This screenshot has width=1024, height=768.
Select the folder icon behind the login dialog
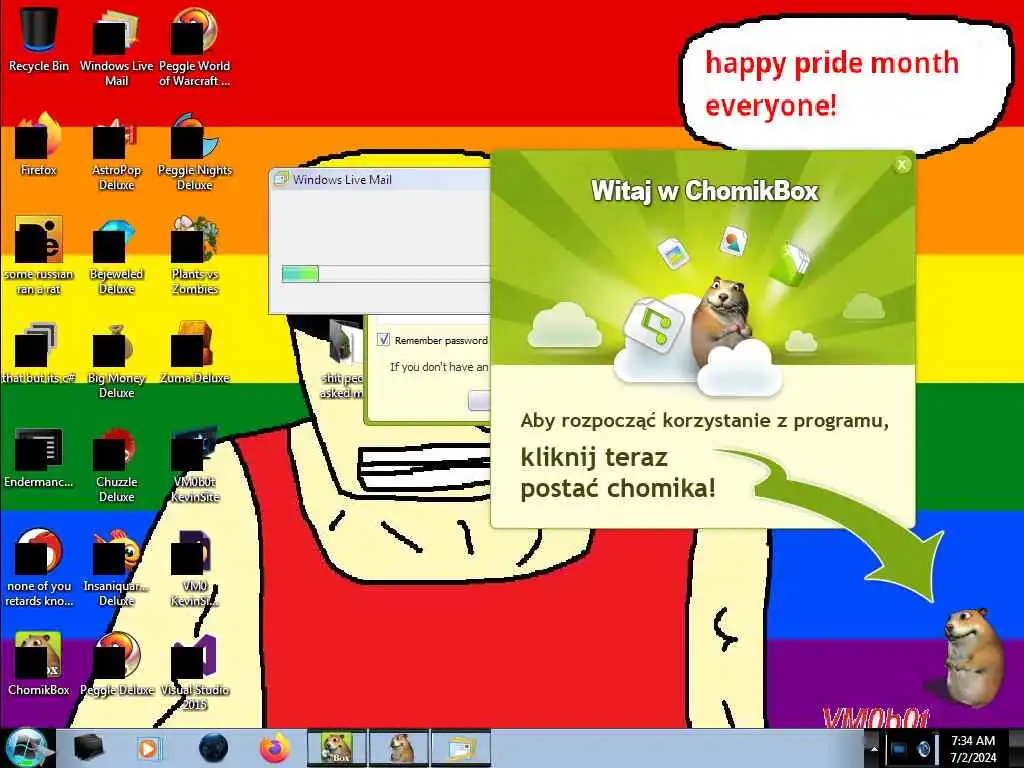(345, 342)
